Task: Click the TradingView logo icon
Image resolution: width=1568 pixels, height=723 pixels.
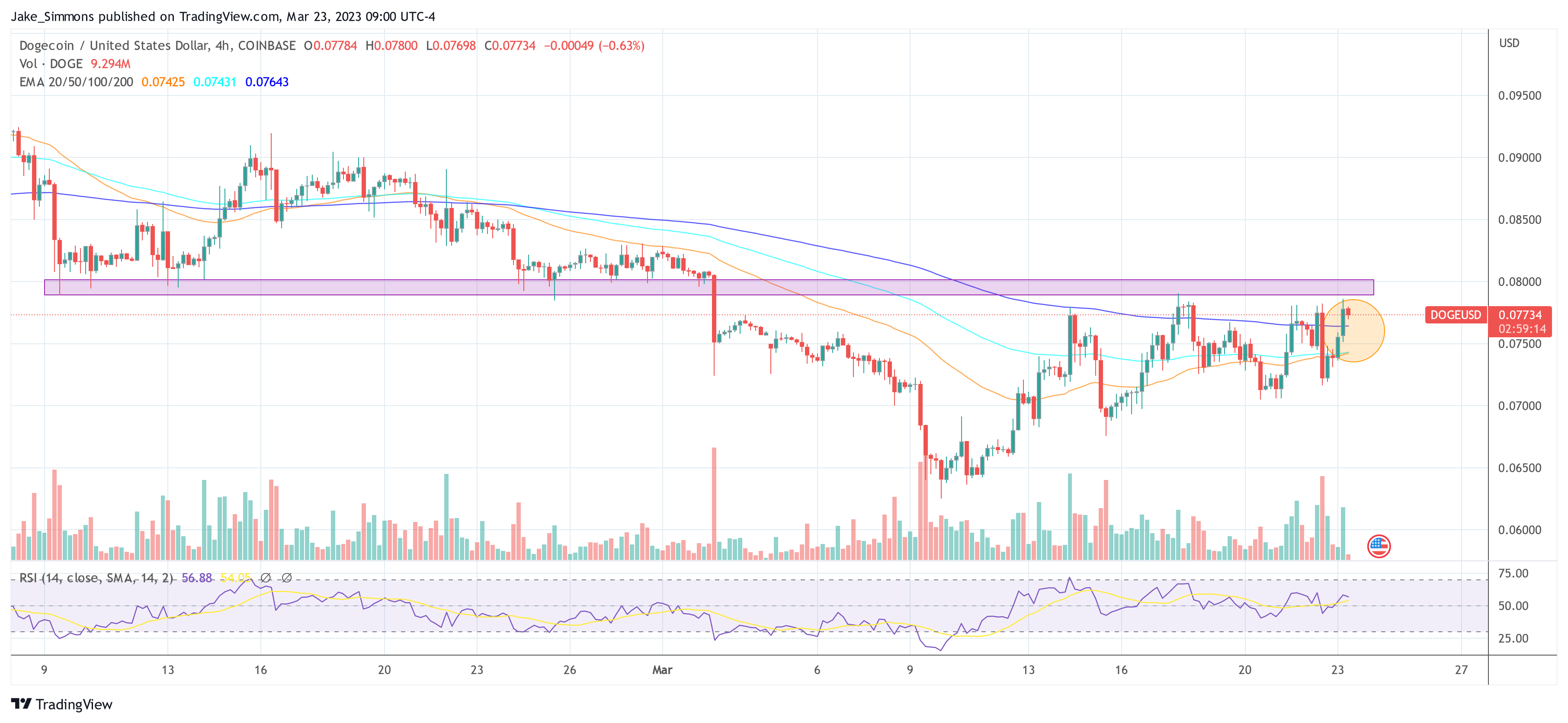Action: coord(21,704)
